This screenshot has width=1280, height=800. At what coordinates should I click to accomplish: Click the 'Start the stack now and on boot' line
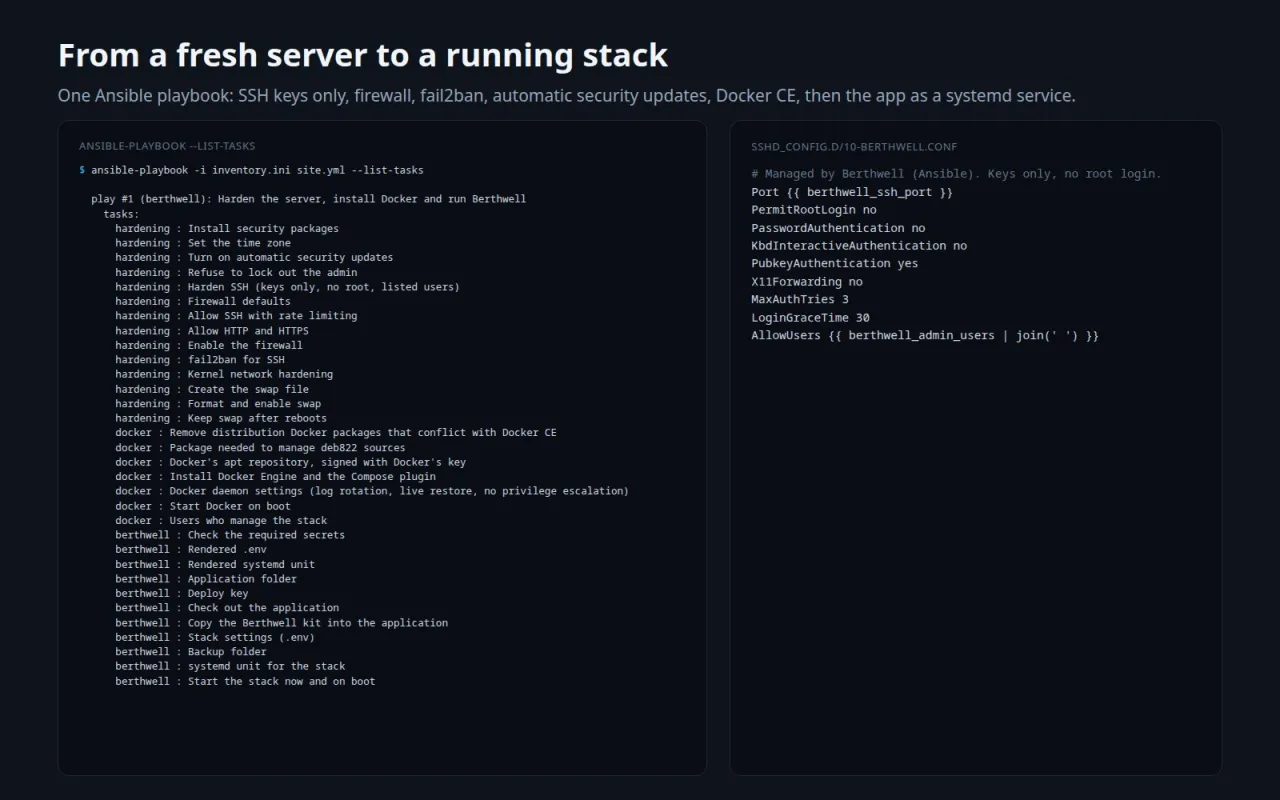(245, 681)
